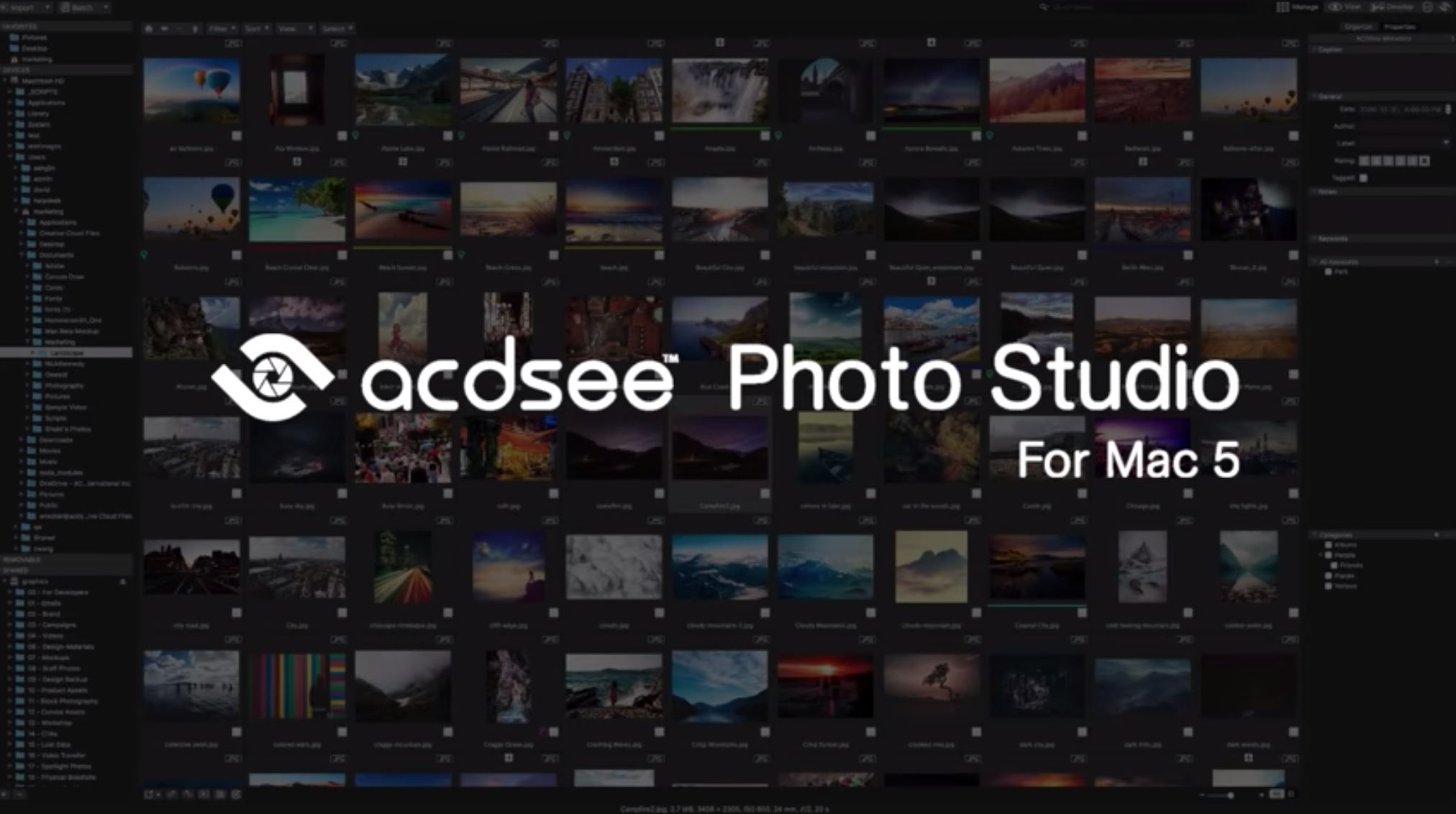Image resolution: width=1456 pixels, height=814 pixels.
Task: Click the search magnifier icon
Action: pyautogui.click(x=1043, y=7)
